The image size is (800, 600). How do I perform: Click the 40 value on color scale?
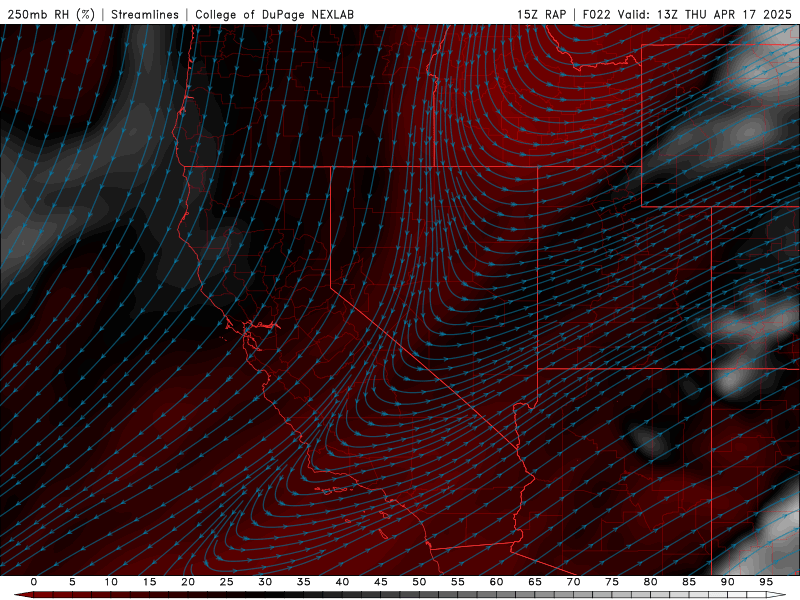[342, 582]
